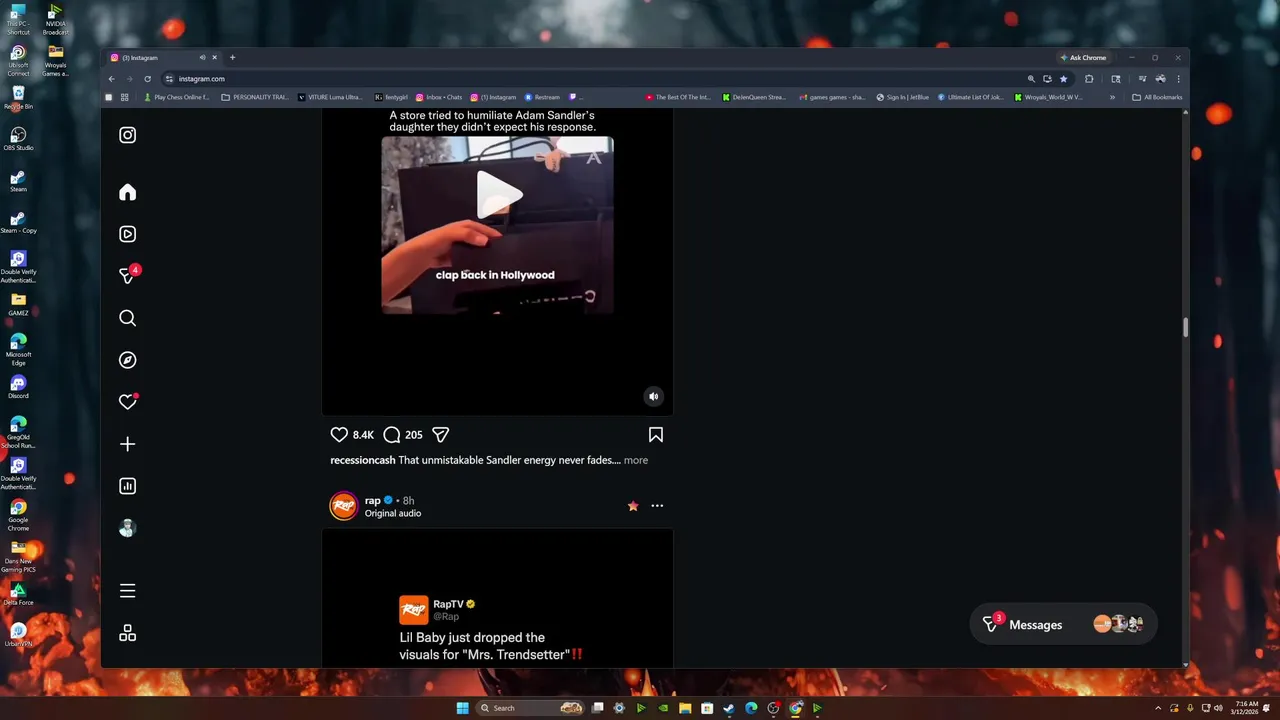Open VITURE Luma Ultra bookmark

click(x=330, y=97)
